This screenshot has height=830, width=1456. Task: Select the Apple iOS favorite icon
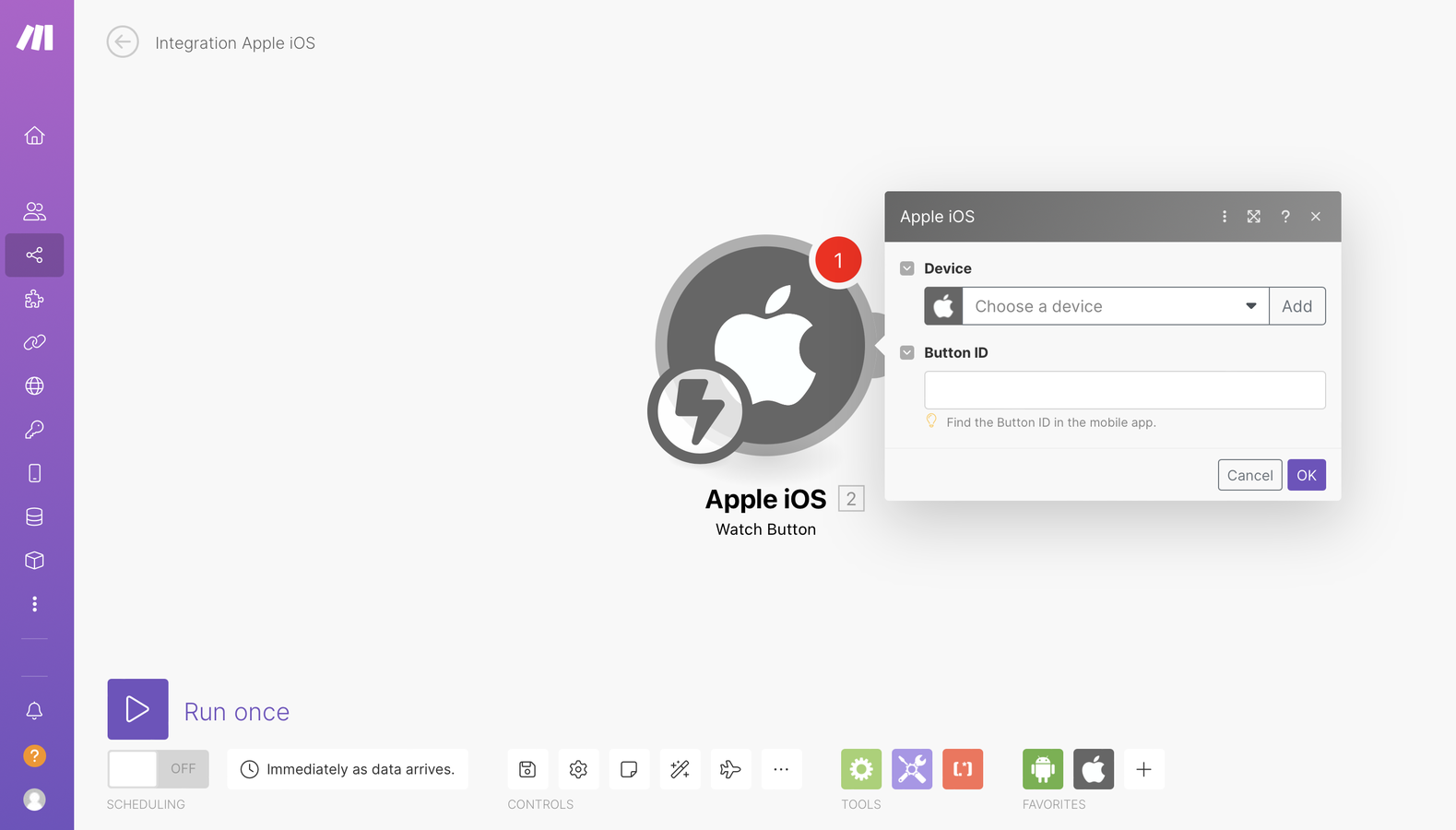point(1094,769)
